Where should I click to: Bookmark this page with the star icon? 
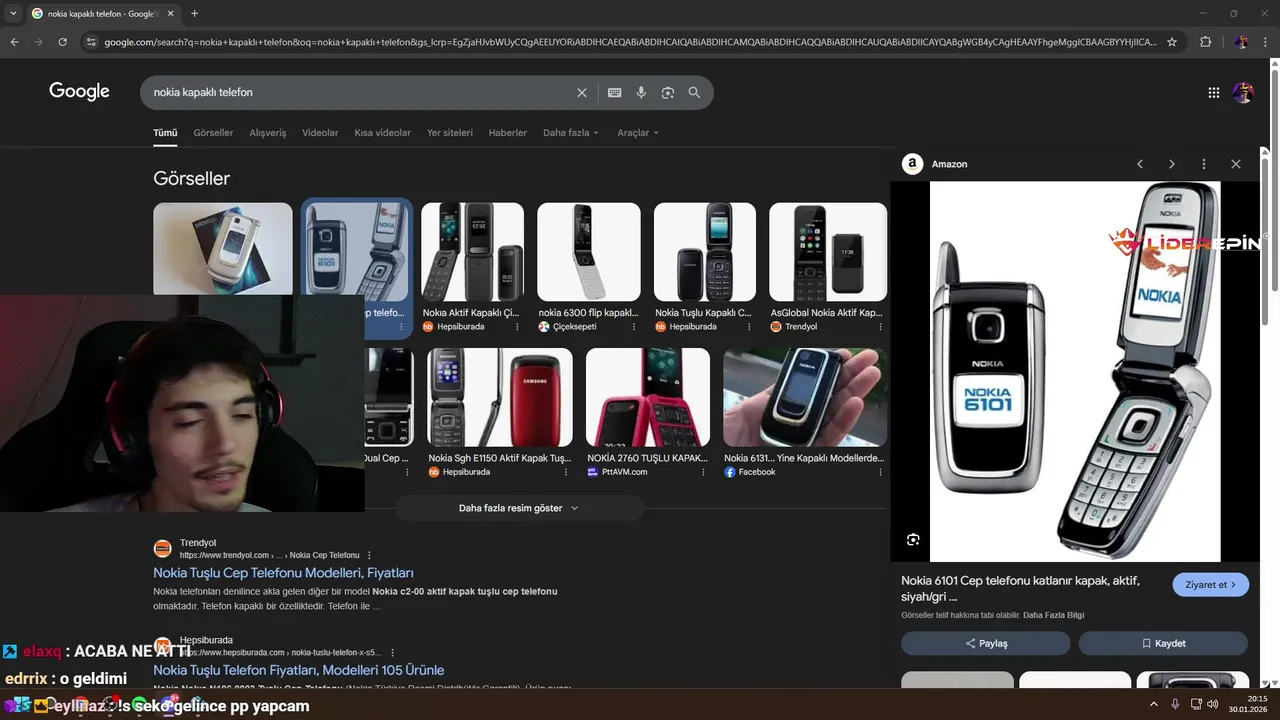1172,42
